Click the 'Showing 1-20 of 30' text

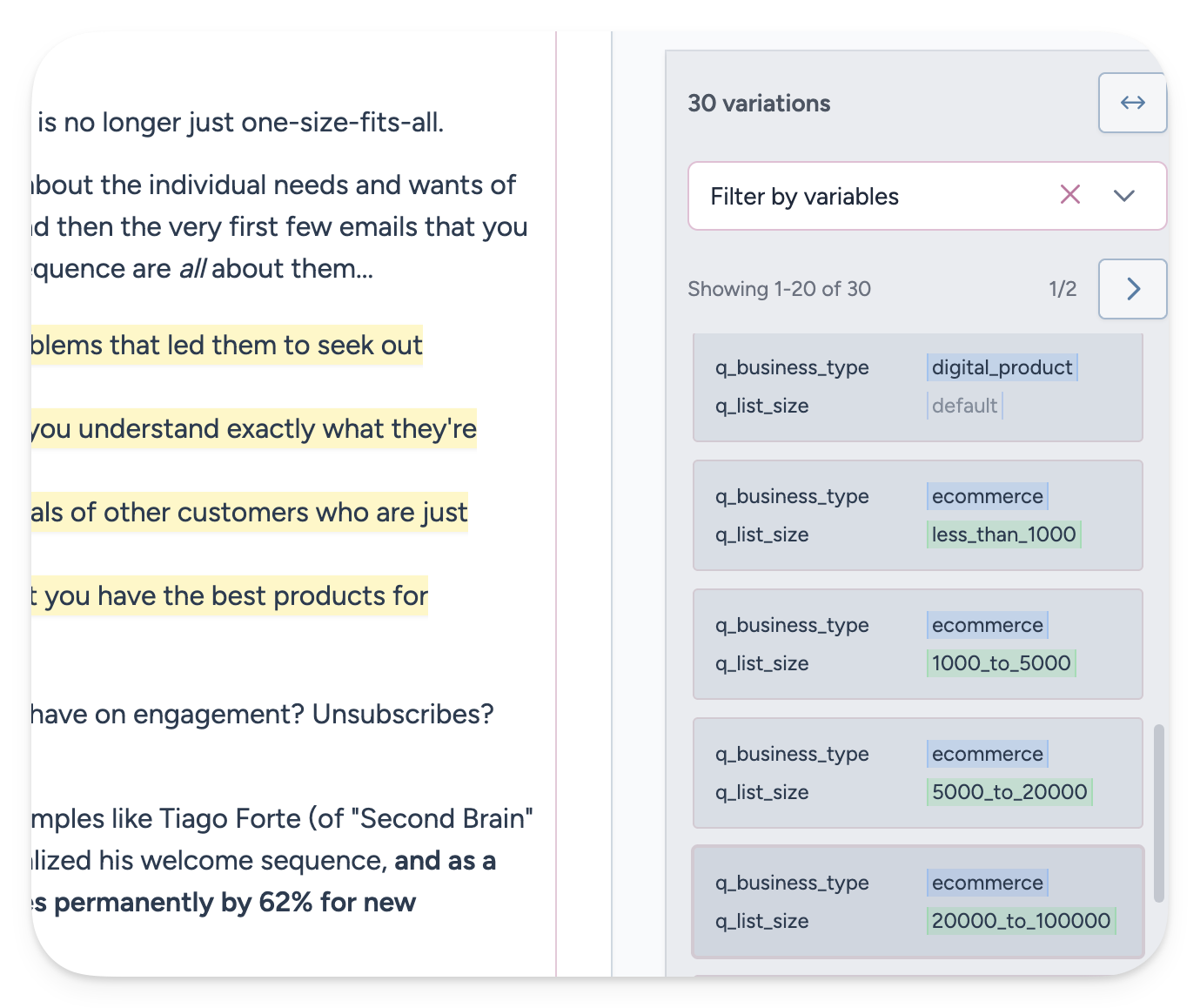pos(779,289)
